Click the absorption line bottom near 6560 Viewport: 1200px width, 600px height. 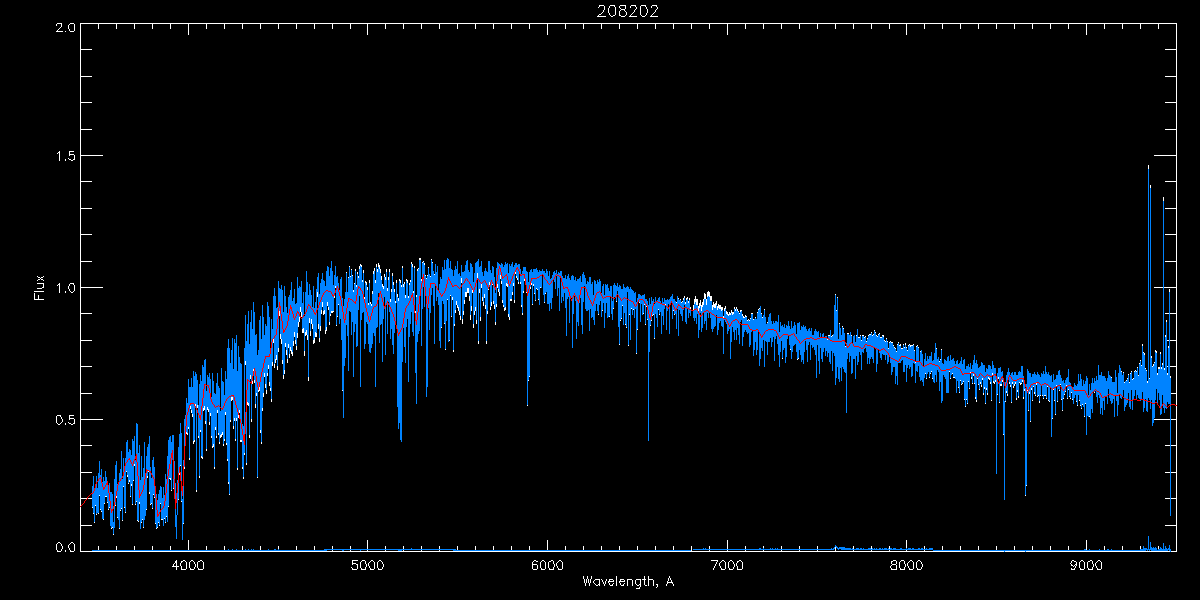(x=648, y=437)
